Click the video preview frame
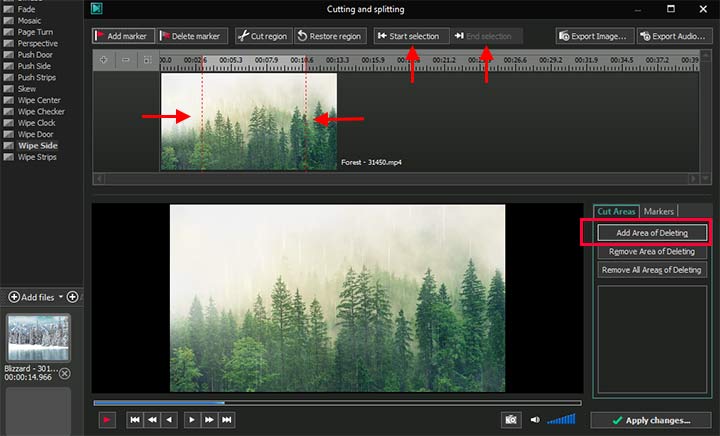Image resolution: width=720 pixels, height=436 pixels. tap(338, 298)
